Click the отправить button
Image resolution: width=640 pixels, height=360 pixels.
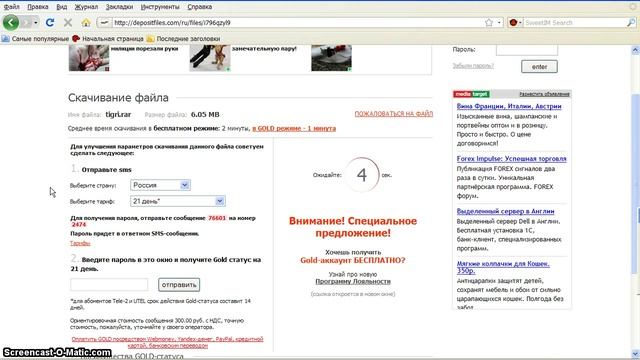click(179, 284)
